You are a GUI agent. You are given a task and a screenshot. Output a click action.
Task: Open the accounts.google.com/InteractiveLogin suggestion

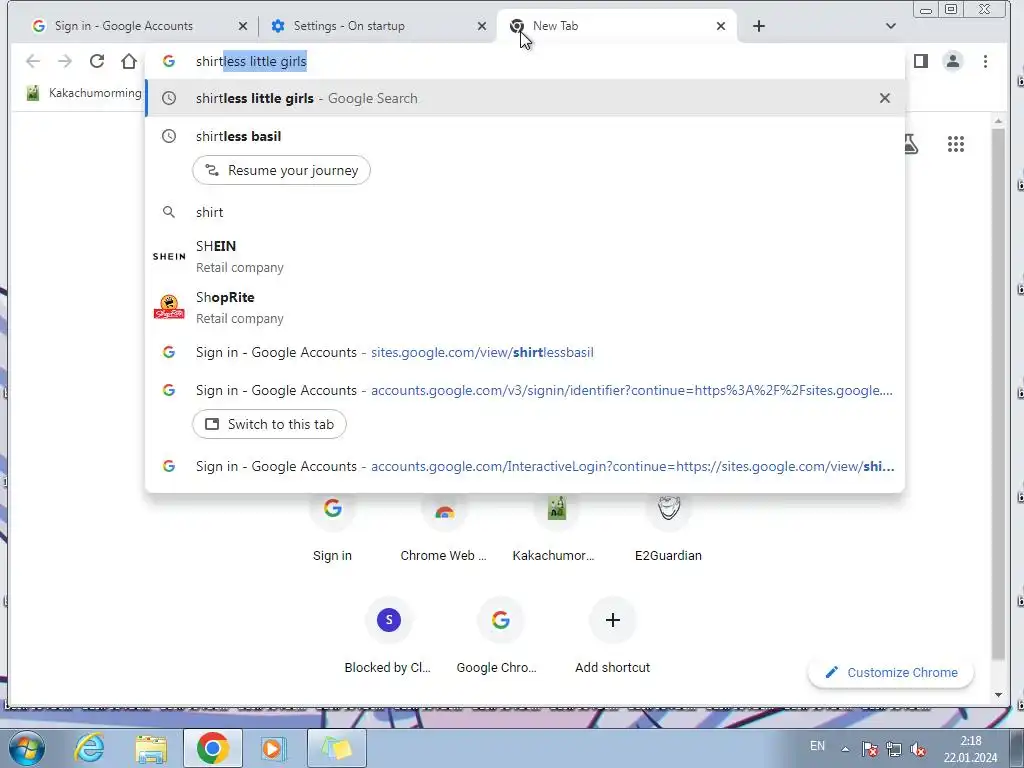pyautogui.click(x=525, y=466)
